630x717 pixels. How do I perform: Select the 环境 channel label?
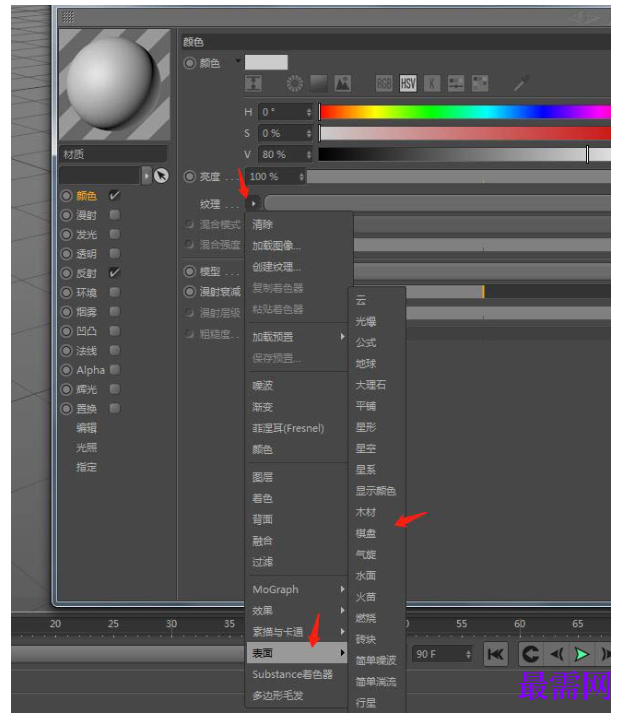click(86, 292)
